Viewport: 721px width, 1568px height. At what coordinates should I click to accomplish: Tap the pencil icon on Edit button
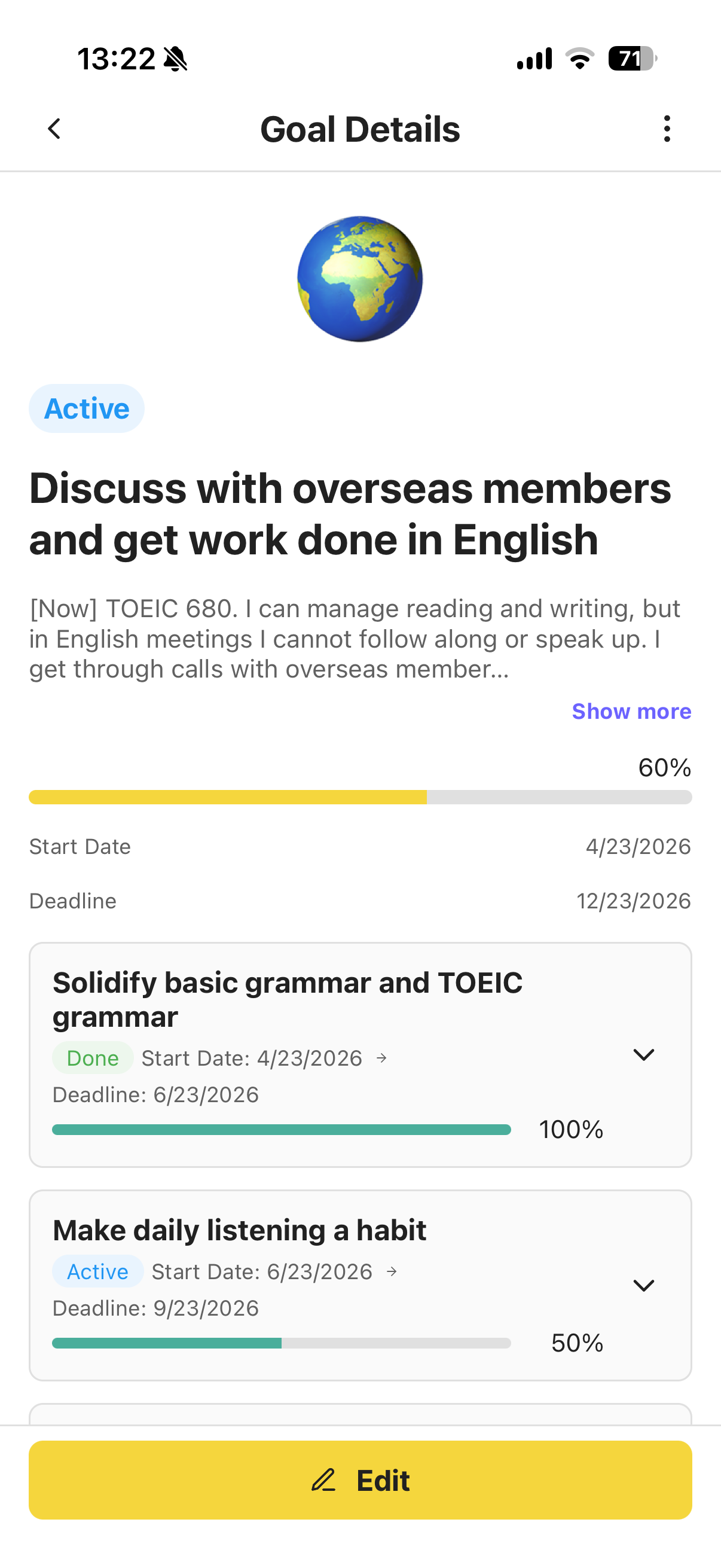point(323,1479)
